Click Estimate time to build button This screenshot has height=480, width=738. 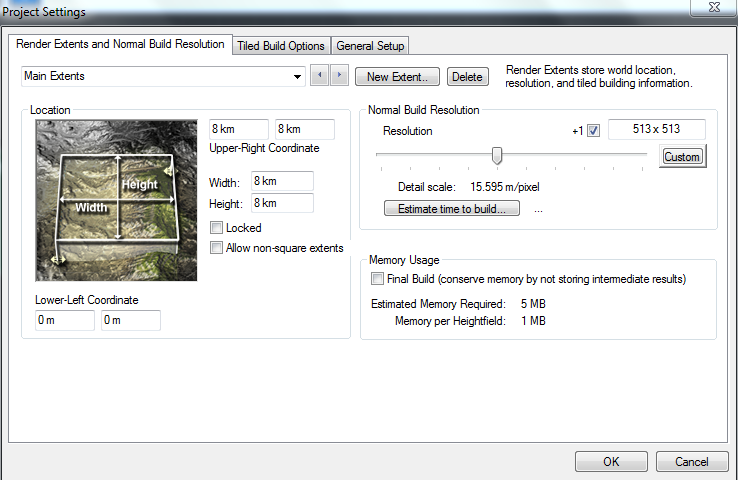tap(452, 208)
